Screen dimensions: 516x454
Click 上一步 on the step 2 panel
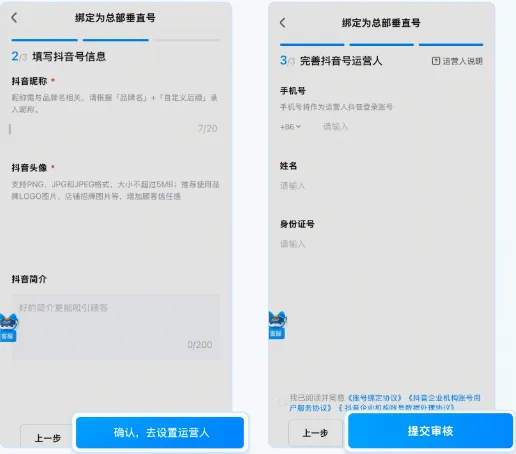[x=47, y=437]
